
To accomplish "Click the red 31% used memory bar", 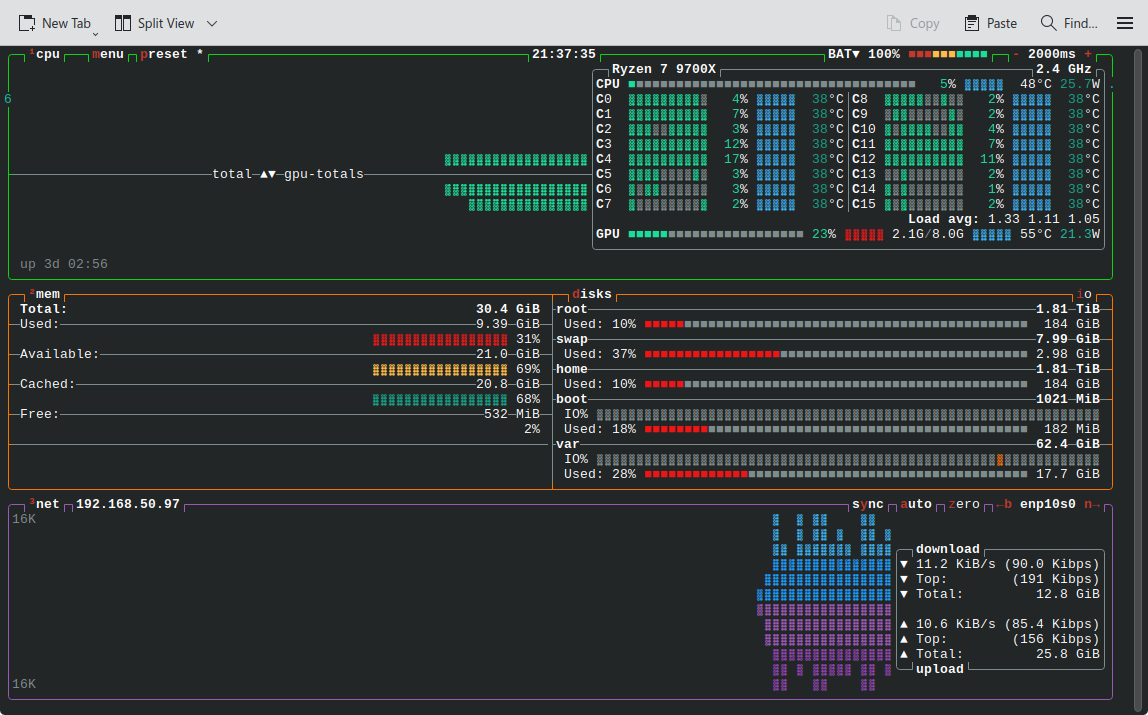I will pyautogui.click(x=440, y=340).
